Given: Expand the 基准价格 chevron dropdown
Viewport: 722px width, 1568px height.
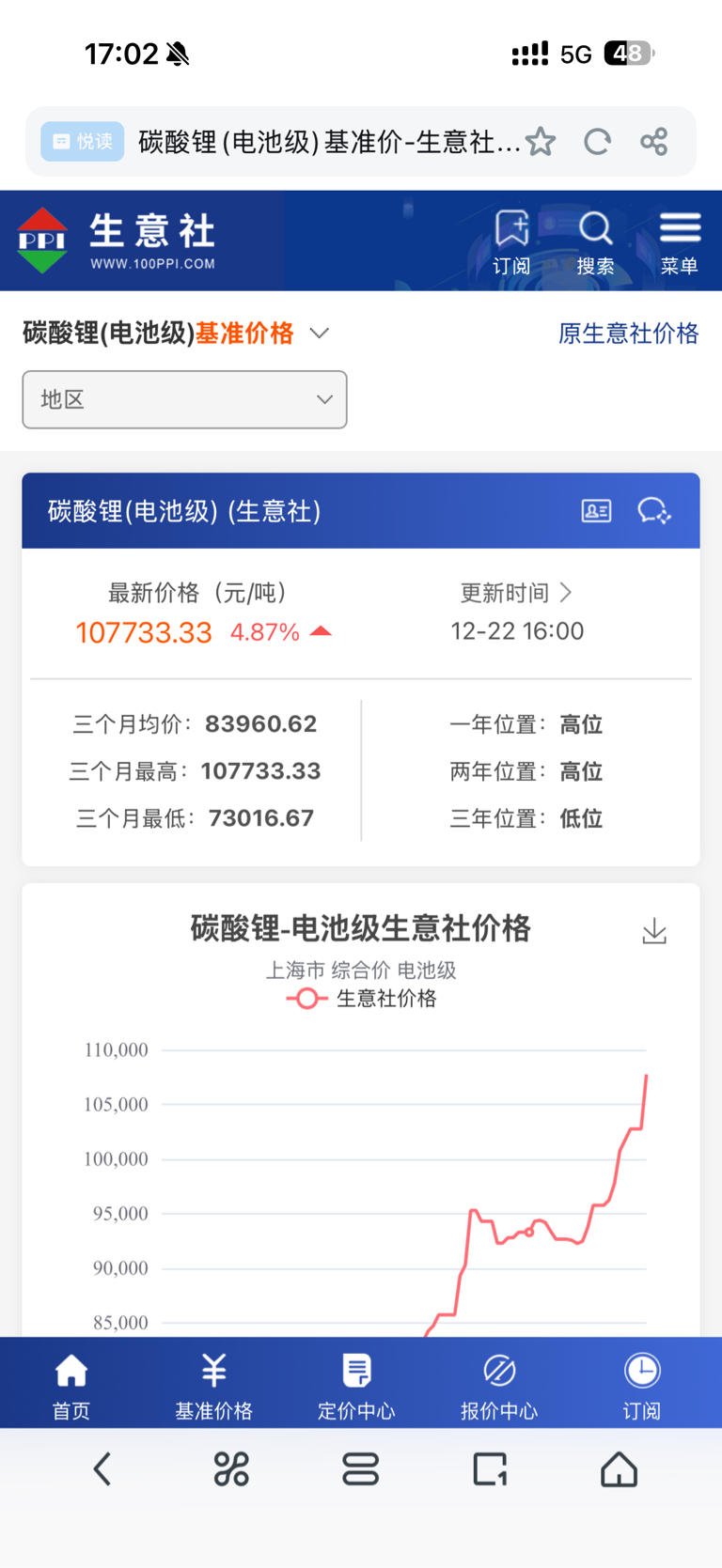Looking at the screenshot, I should click(x=320, y=334).
